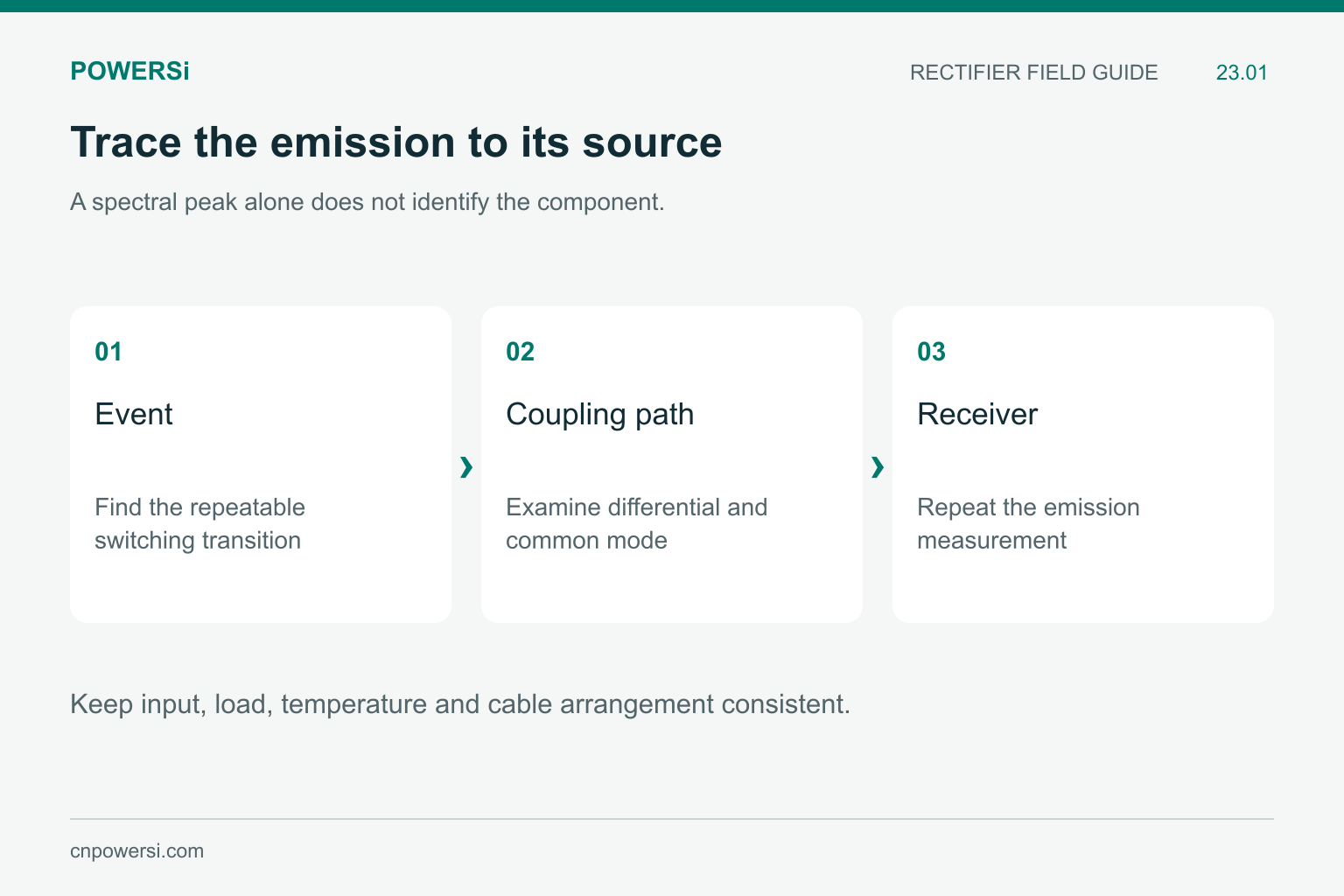Click step number 01
The image size is (1344, 896).
(108, 352)
